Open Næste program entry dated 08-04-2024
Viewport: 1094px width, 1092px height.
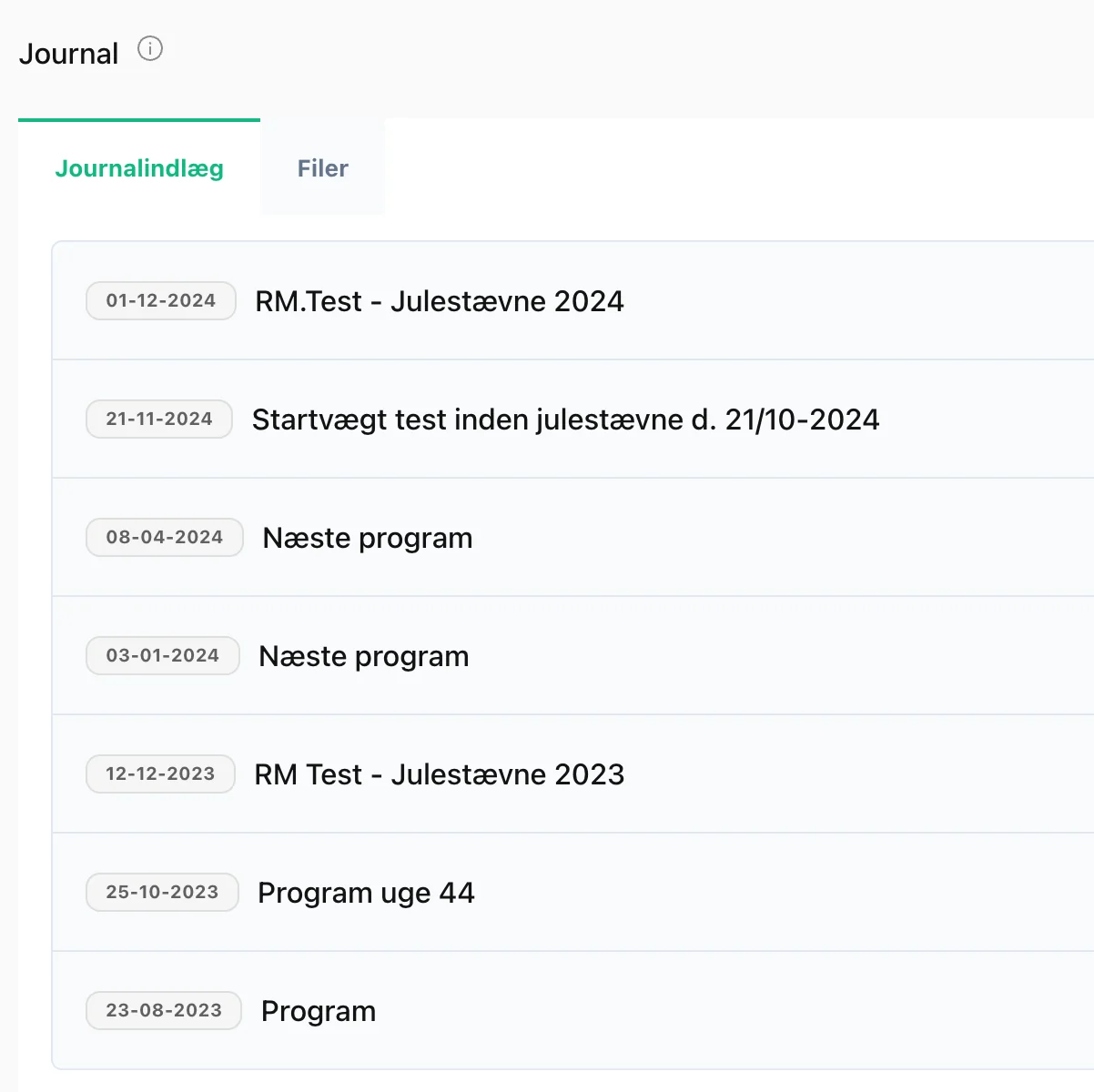(573, 538)
